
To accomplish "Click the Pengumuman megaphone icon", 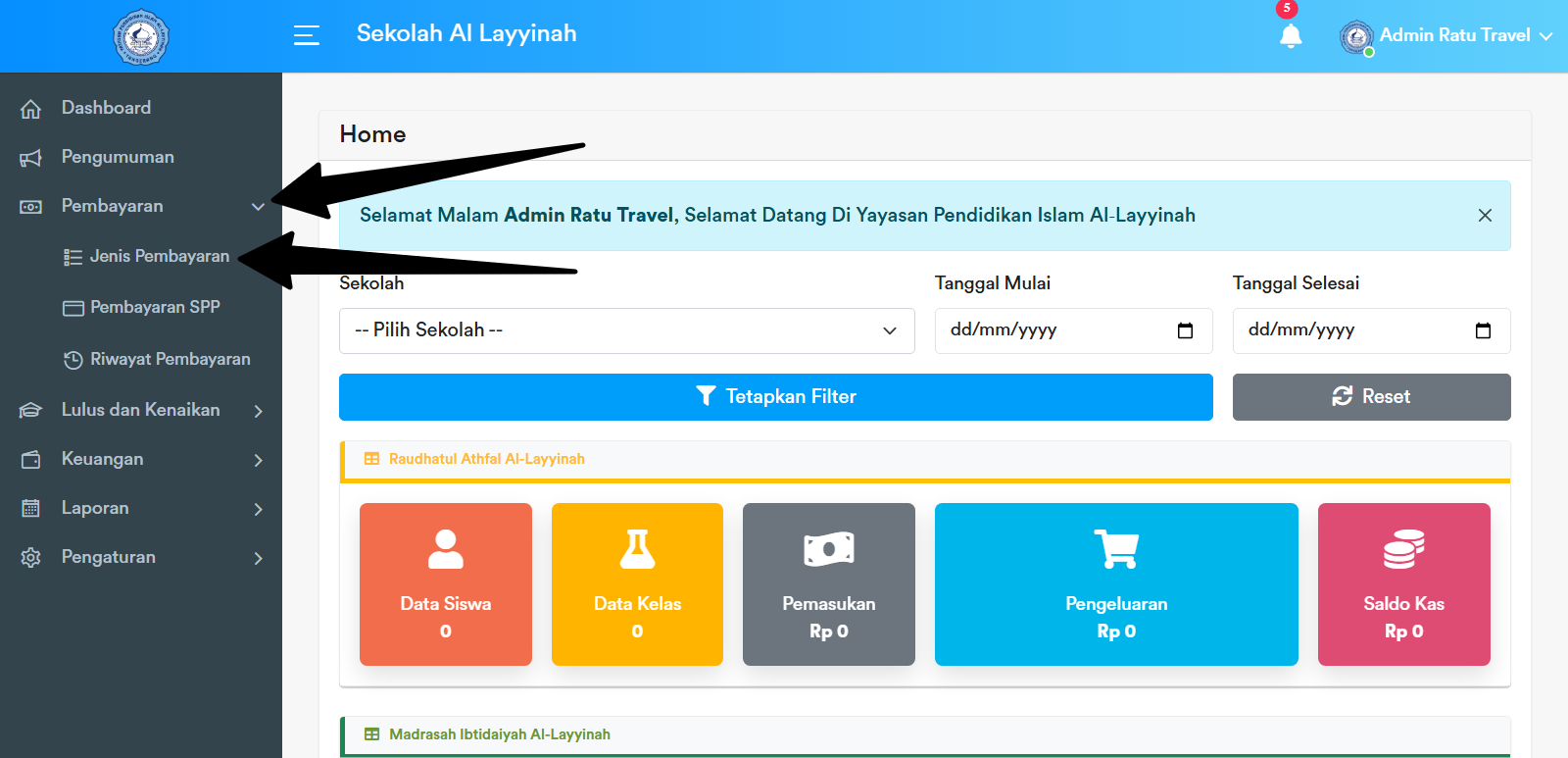I will [x=31, y=158].
